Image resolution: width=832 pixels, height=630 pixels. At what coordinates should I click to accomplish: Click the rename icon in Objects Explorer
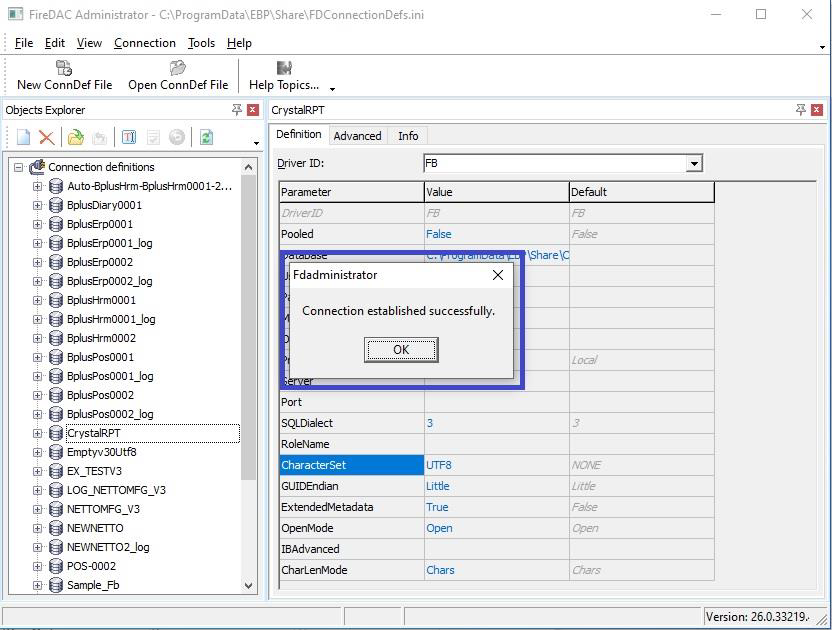128,138
